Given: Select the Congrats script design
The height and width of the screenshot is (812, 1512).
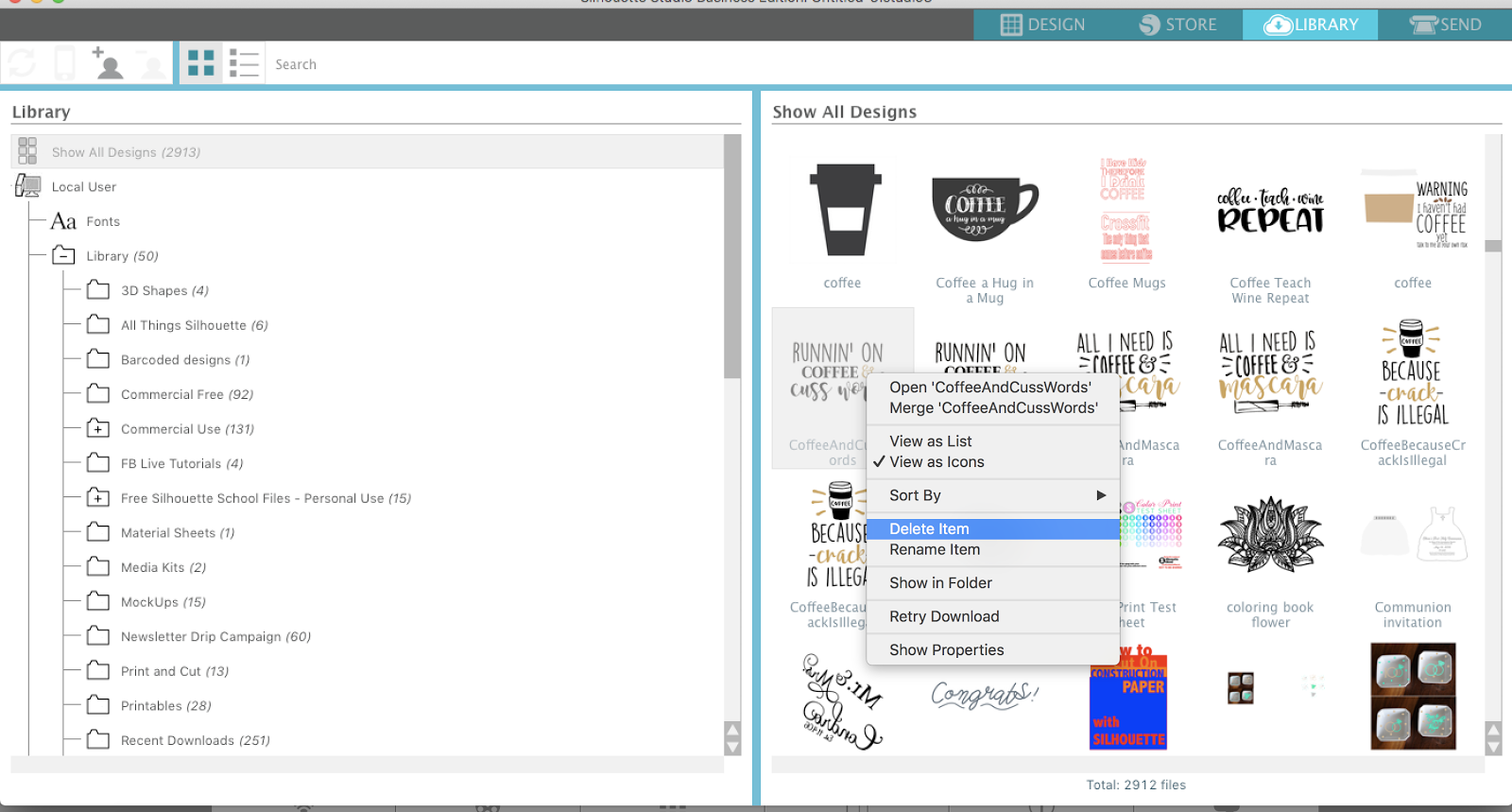Looking at the screenshot, I should tap(985, 696).
